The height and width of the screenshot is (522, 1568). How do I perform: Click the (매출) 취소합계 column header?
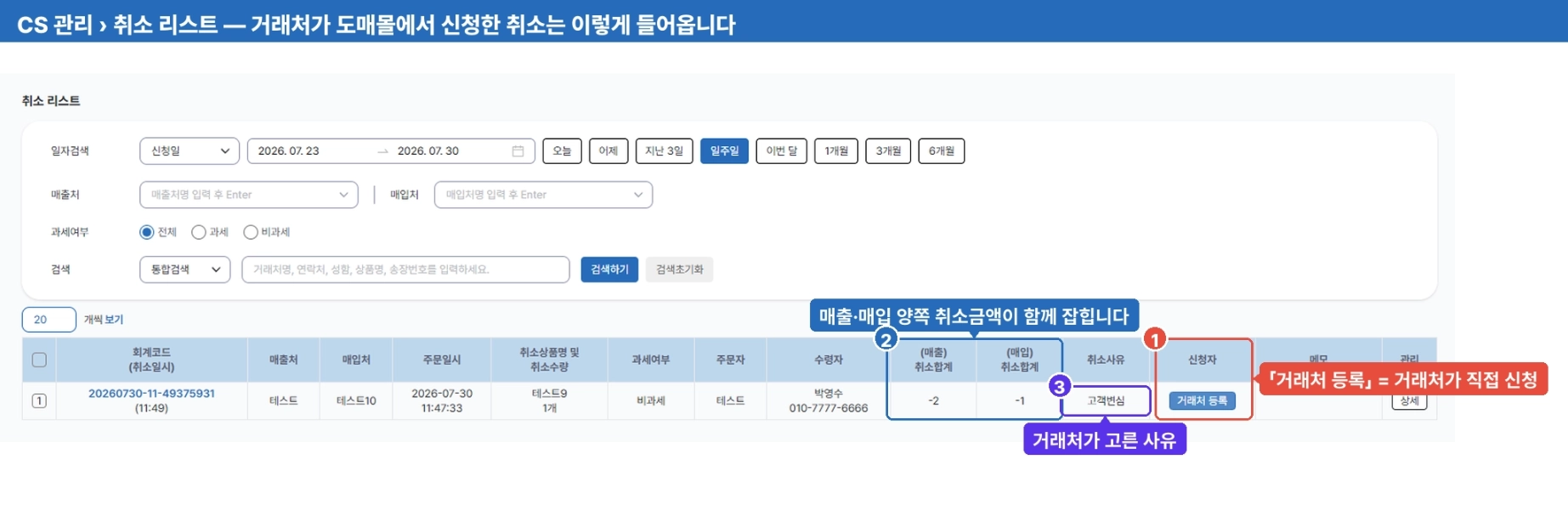point(933,360)
